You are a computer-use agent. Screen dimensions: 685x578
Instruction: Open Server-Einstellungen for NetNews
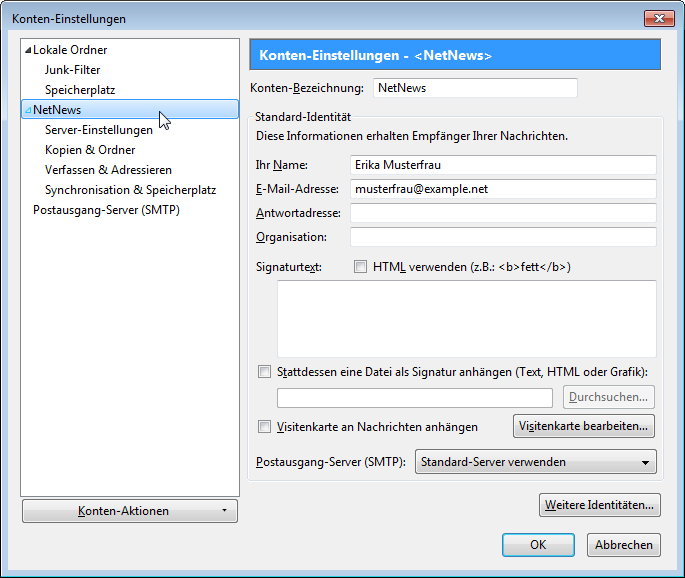98,130
